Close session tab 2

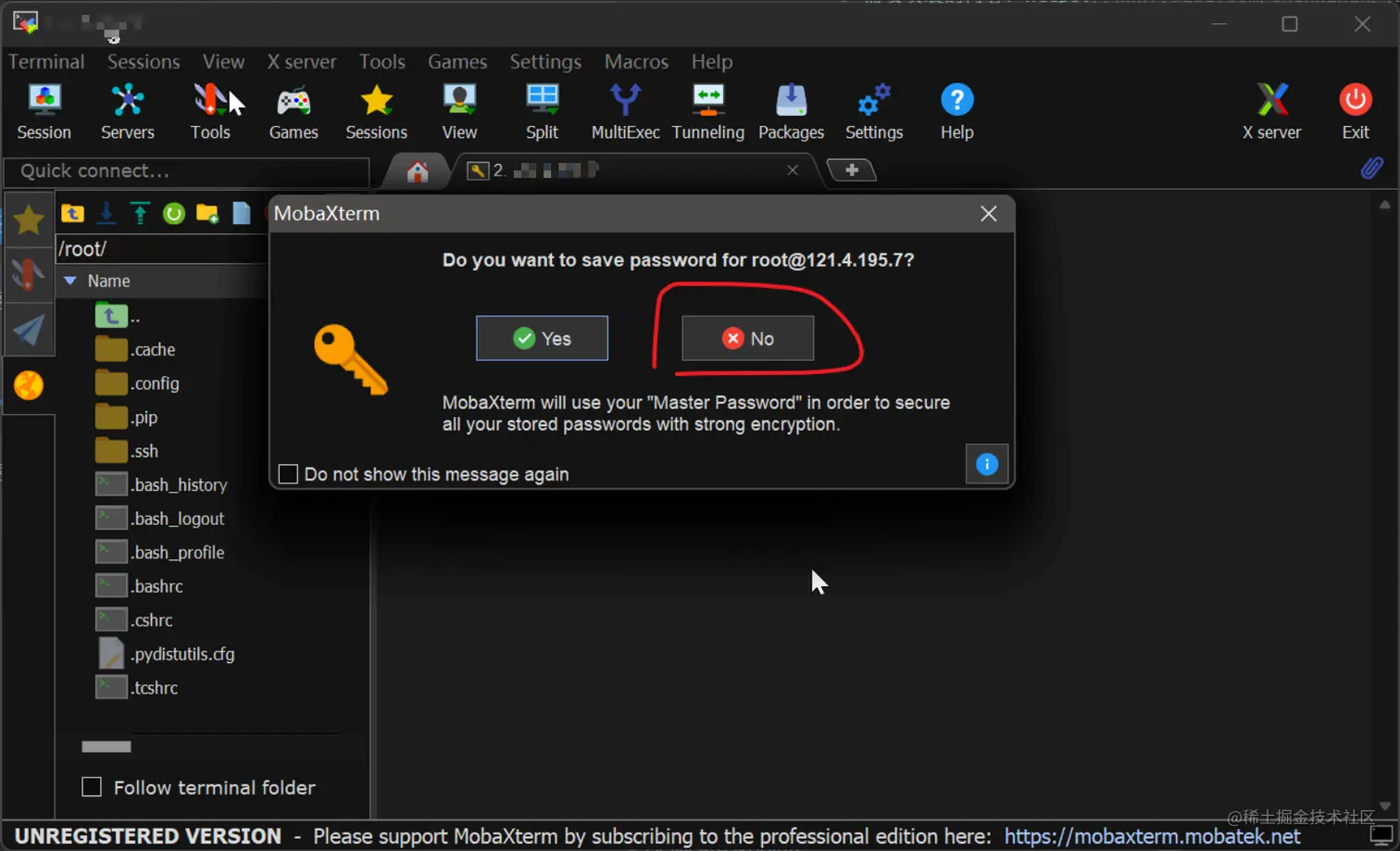[793, 170]
